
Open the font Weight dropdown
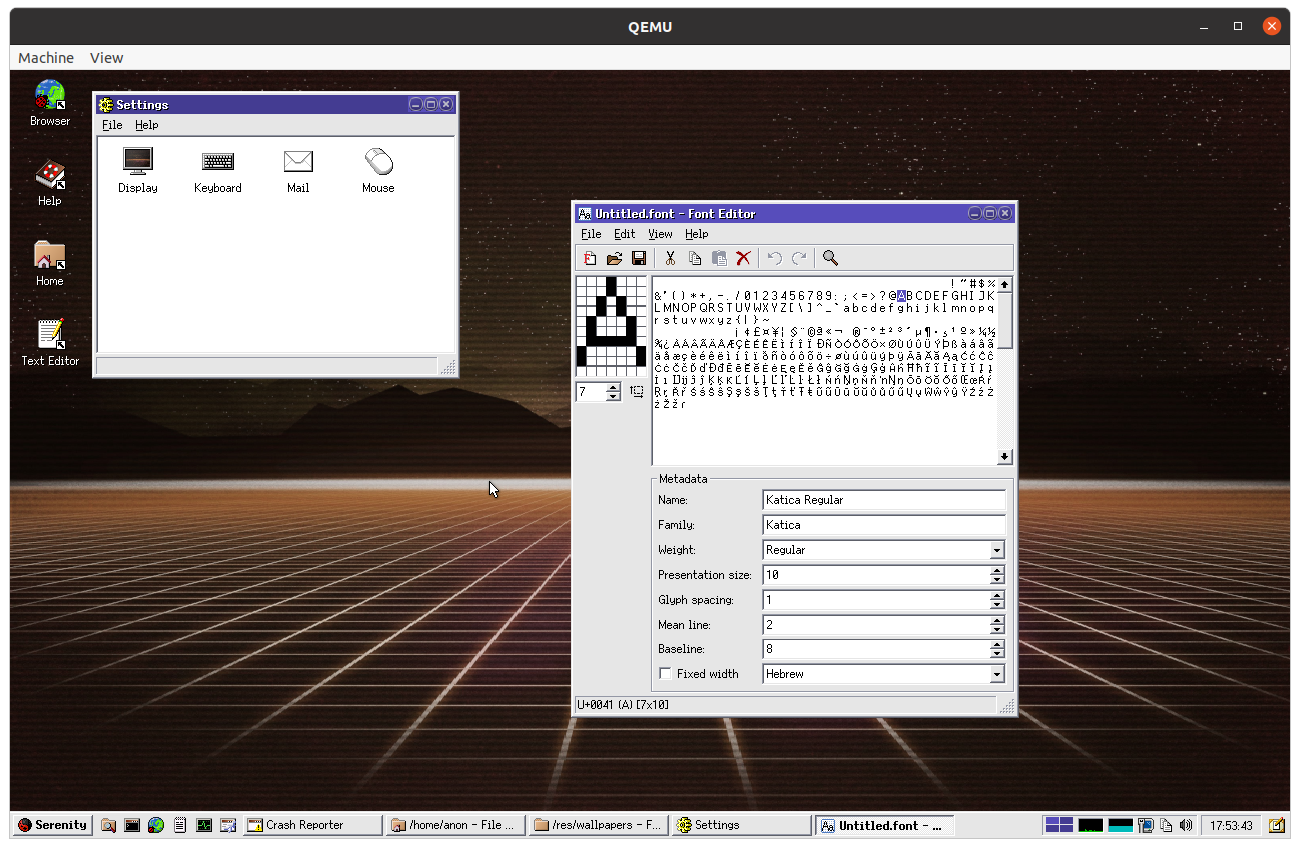click(x=996, y=549)
